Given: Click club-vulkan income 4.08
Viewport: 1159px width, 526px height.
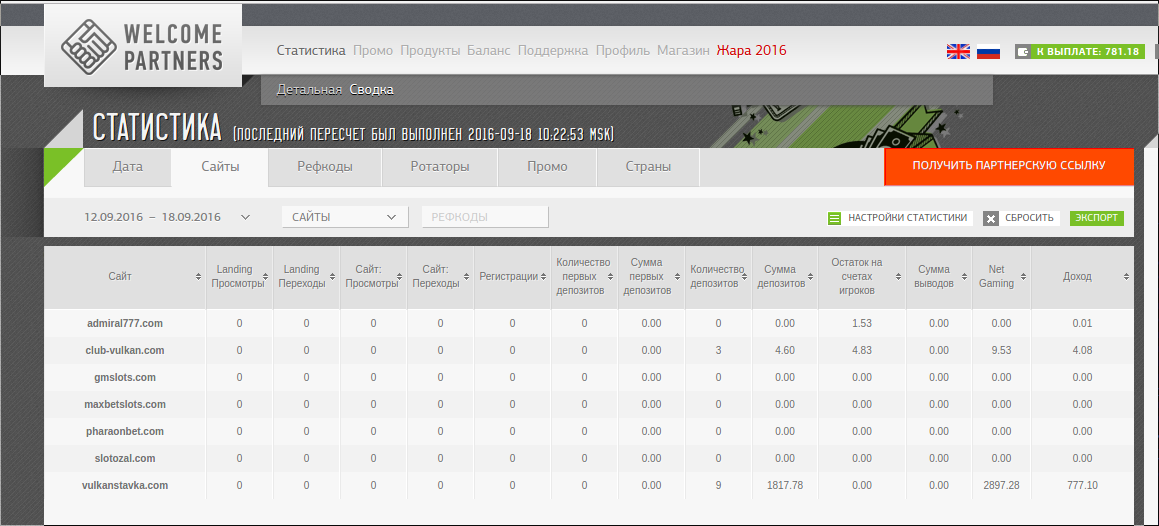Looking at the screenshot, I should [x=1082, y=350].
